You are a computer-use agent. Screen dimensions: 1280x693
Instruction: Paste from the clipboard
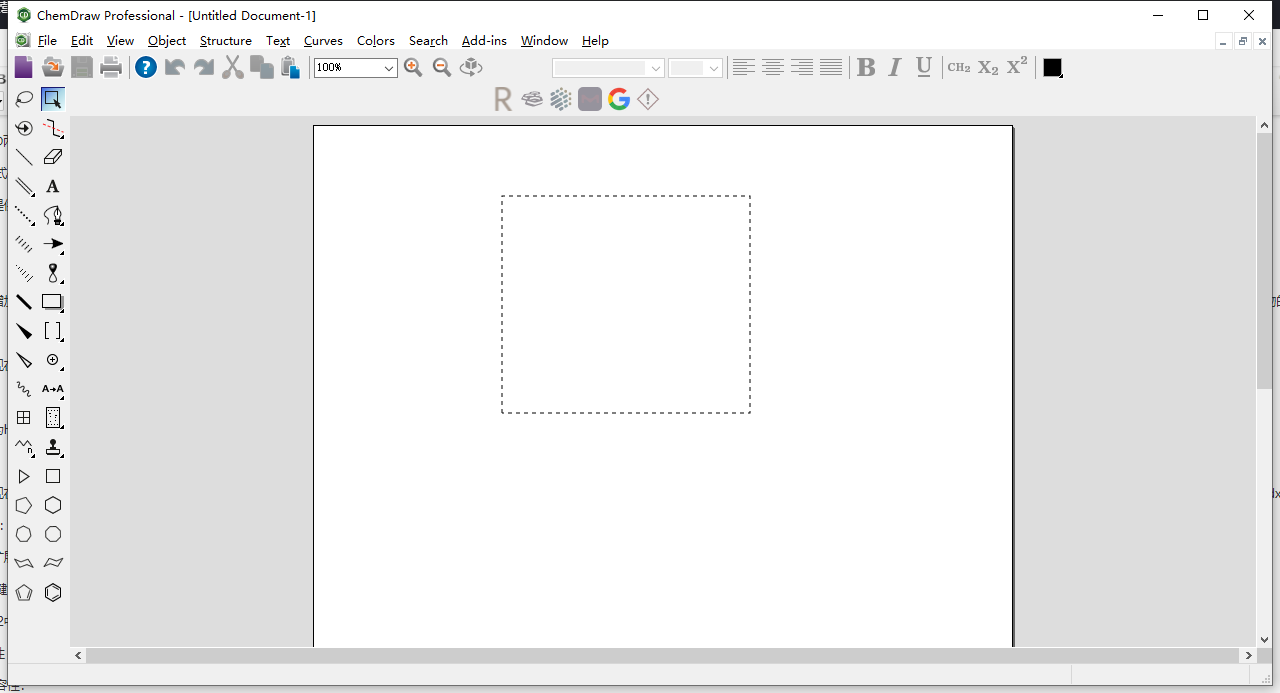point(290,67)
